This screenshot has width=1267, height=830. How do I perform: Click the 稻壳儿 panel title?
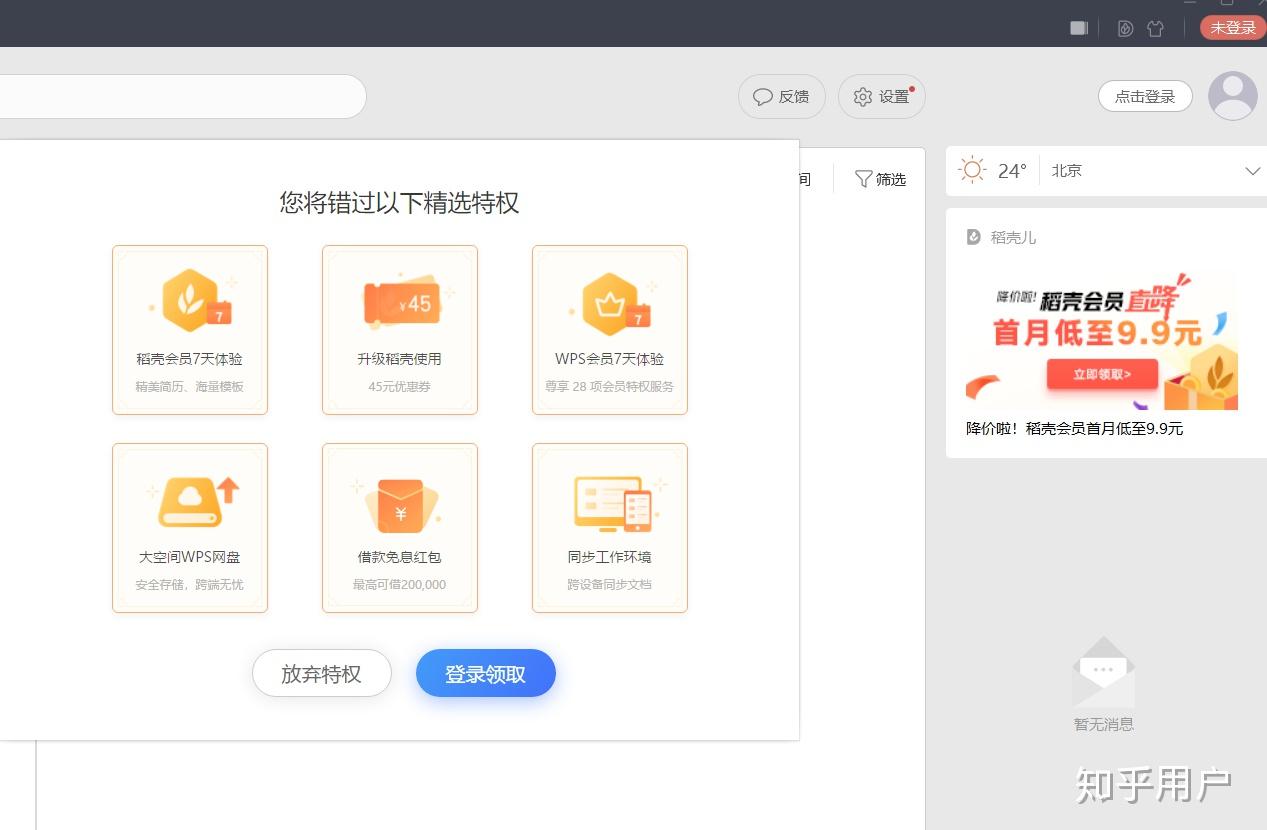click(1013, 237)
